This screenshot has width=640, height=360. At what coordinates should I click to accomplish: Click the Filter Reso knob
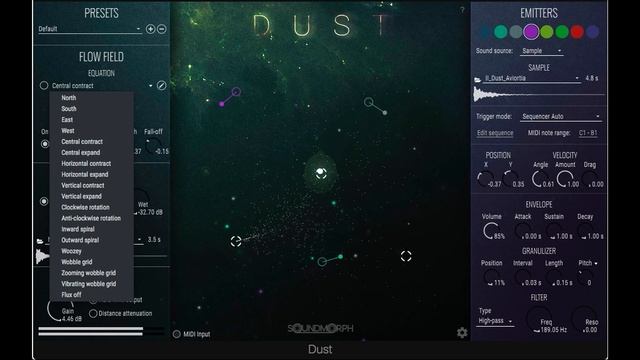pyautogui.click(x=584, y=319)
